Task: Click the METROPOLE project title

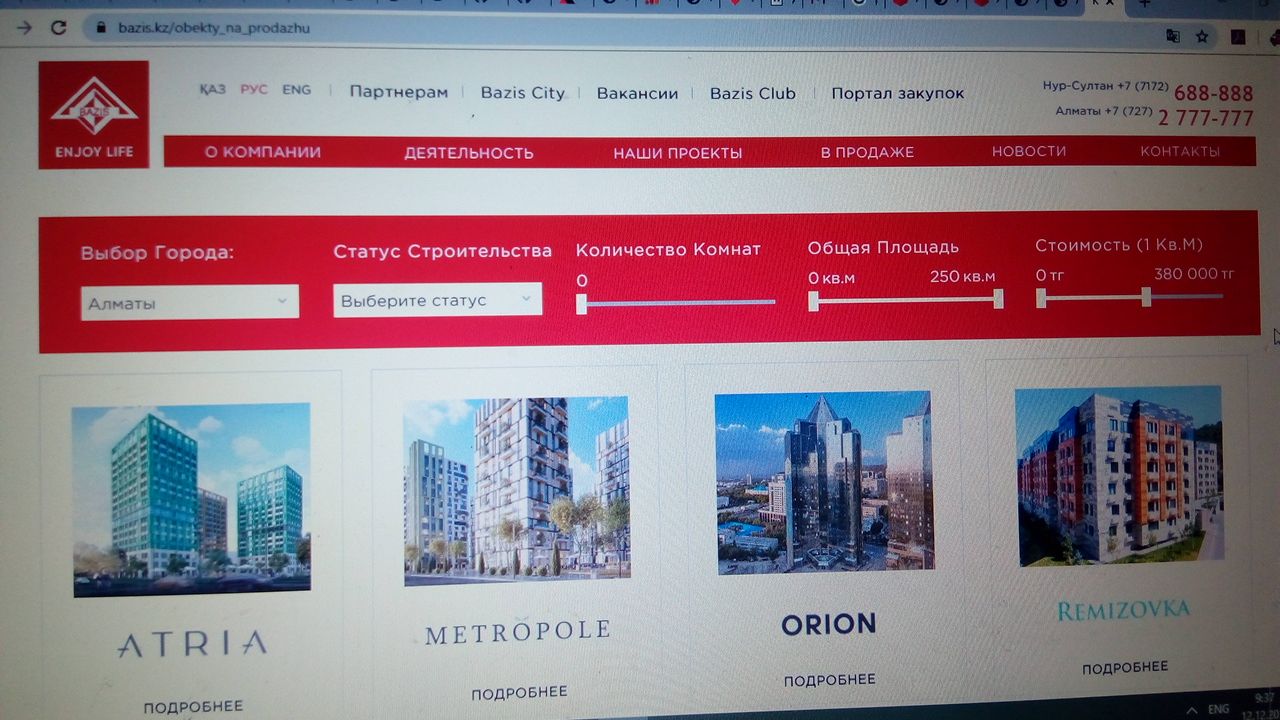Action: coord(517,632)
